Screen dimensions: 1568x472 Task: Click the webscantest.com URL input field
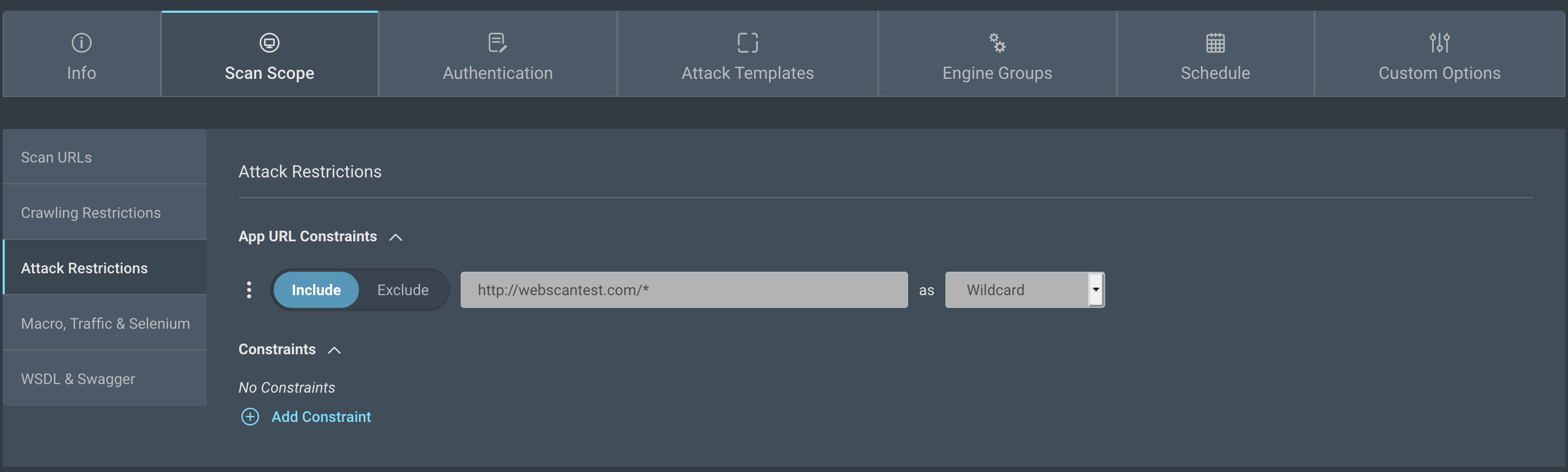tap(683, 290)
